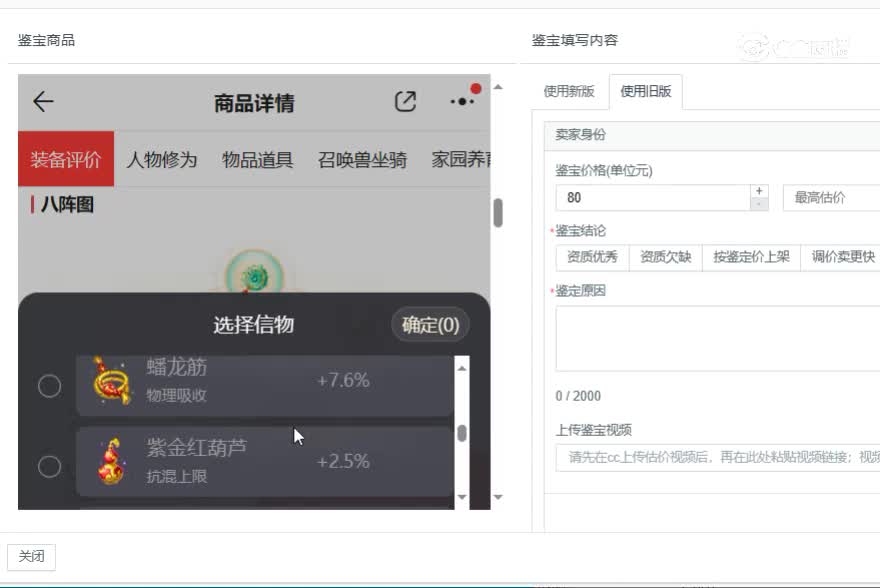The width and height of the screenshot is (880, 588).
Task: Switch to the 装备评价 tab
Action: click(x=66, y=159)
